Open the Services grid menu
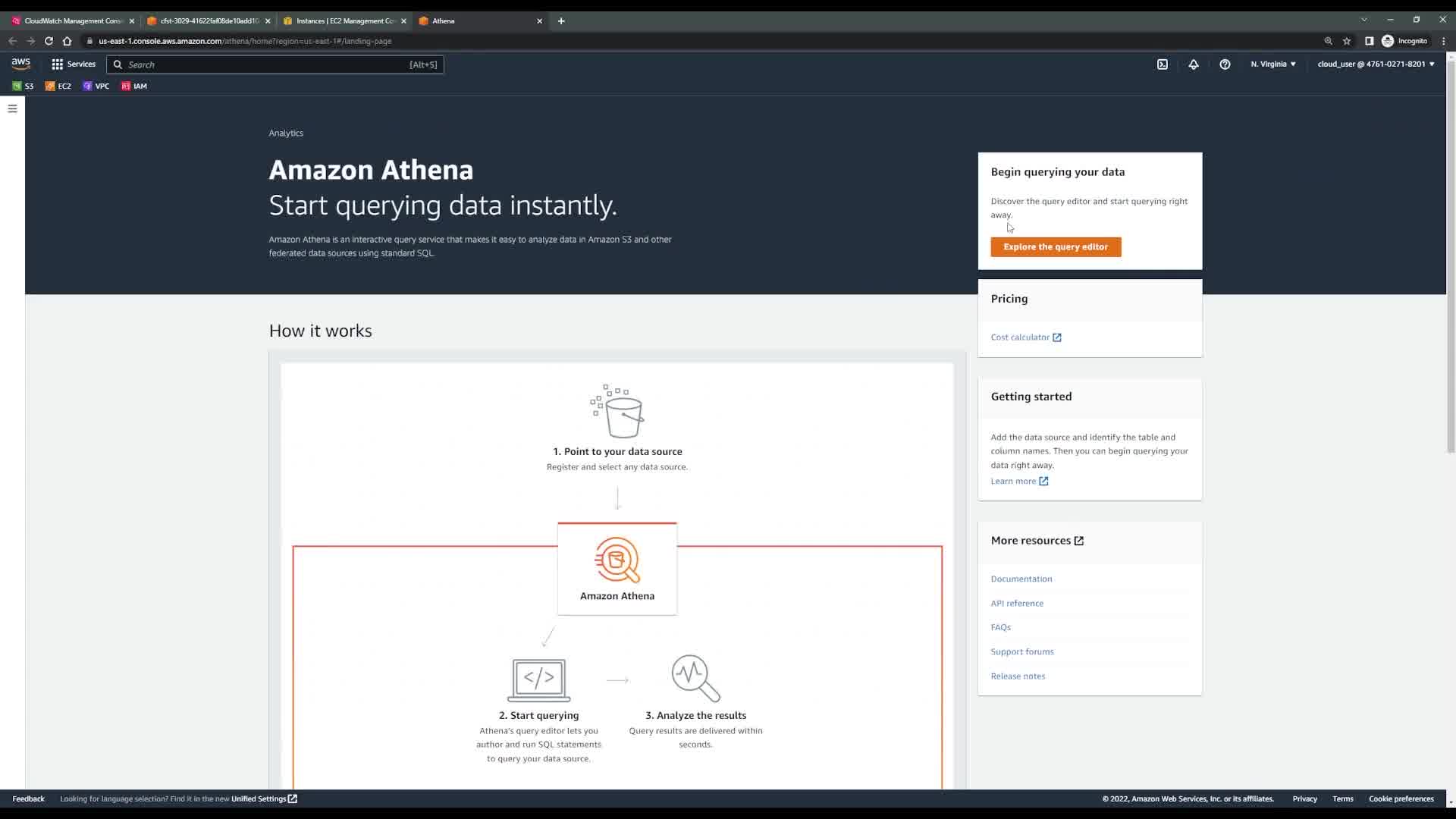 click(x=74, y=64)
